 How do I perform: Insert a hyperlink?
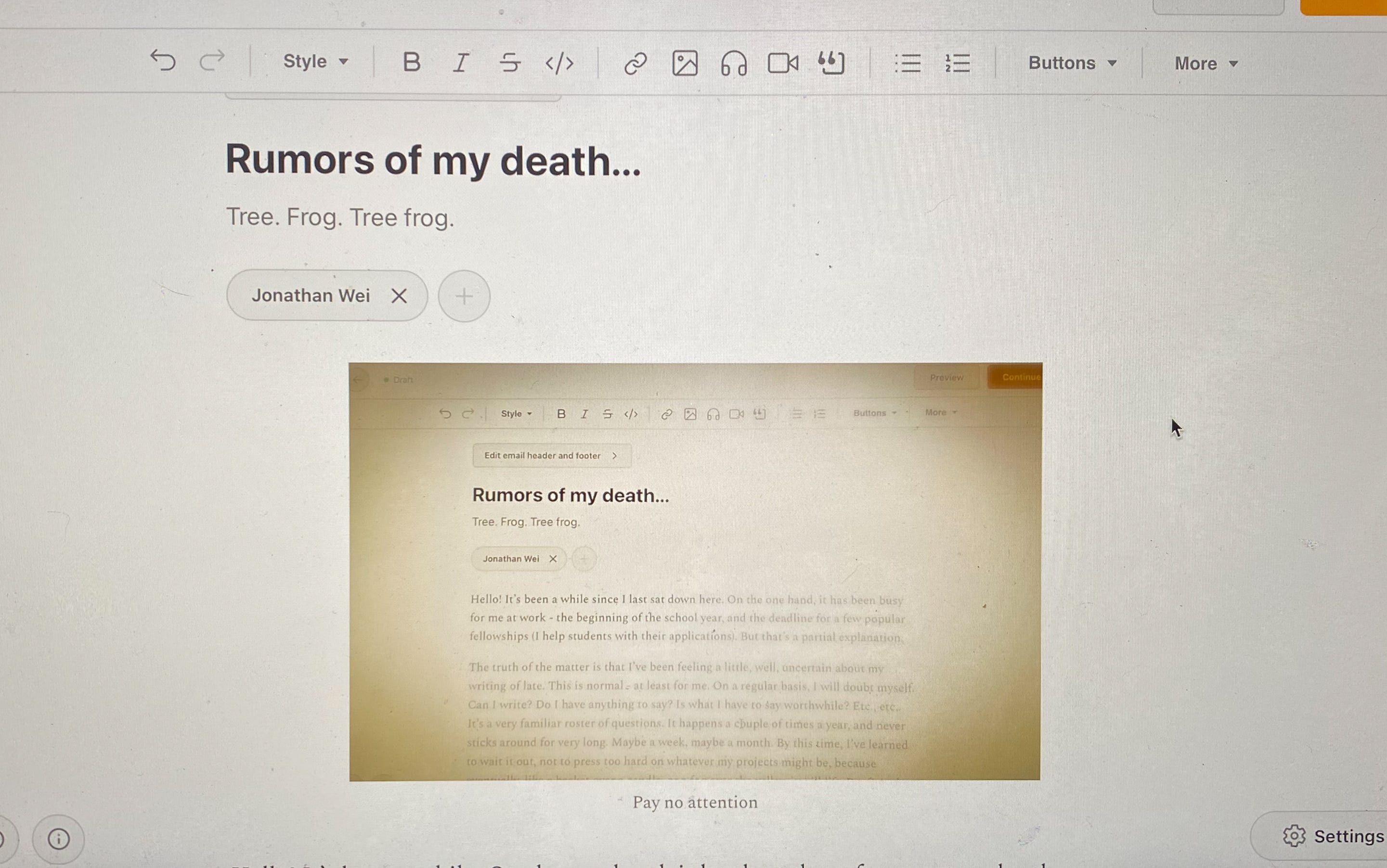(635, 63)
